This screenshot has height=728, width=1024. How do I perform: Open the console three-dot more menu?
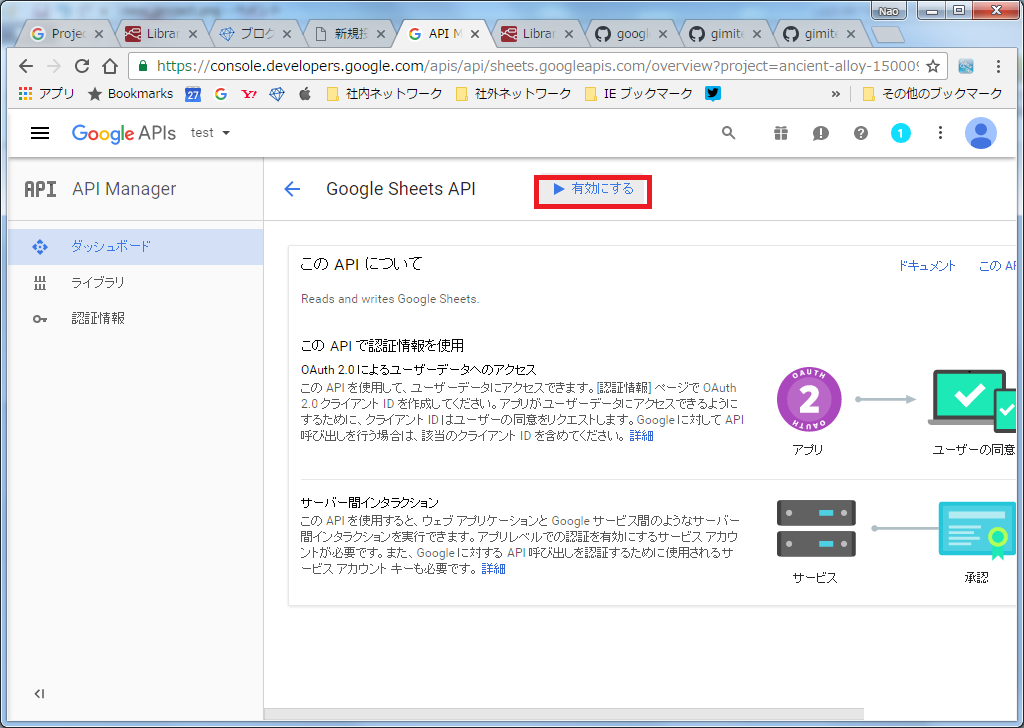coord(940,133)
